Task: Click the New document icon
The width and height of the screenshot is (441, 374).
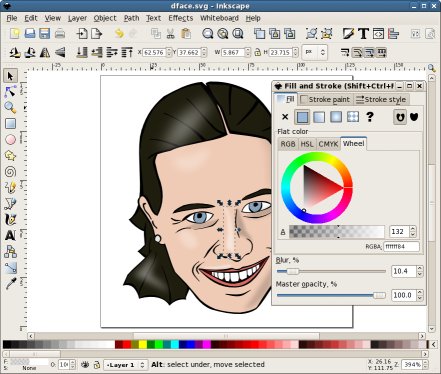Action: tap(15, 34)
